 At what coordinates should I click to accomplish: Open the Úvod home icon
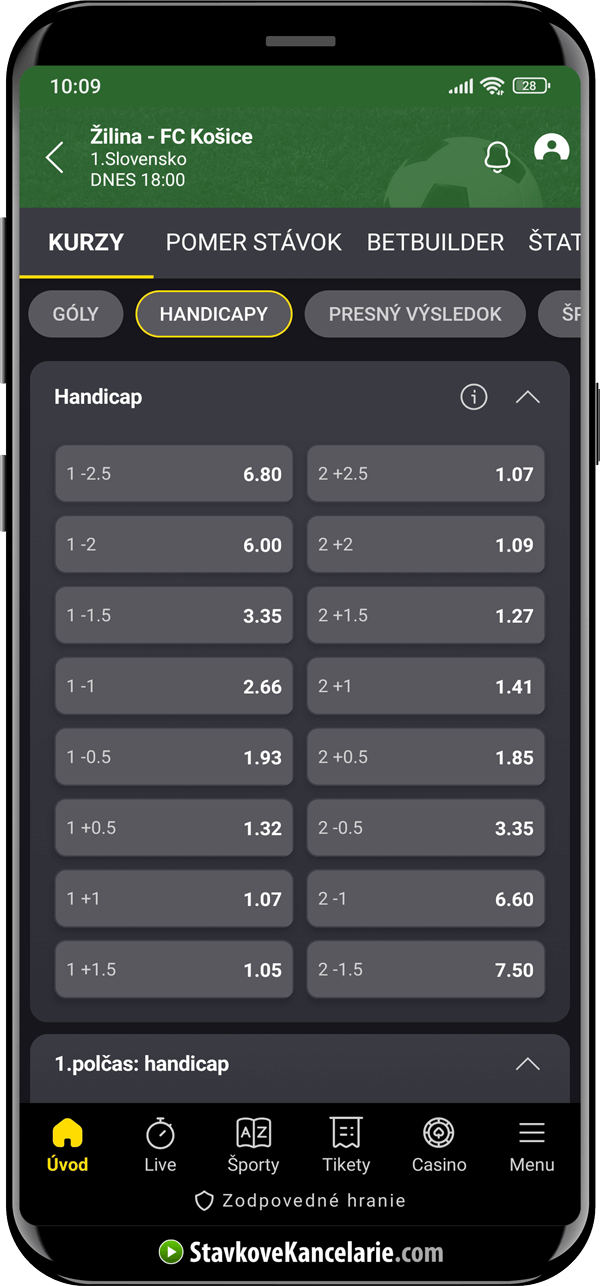[67, 1133]
